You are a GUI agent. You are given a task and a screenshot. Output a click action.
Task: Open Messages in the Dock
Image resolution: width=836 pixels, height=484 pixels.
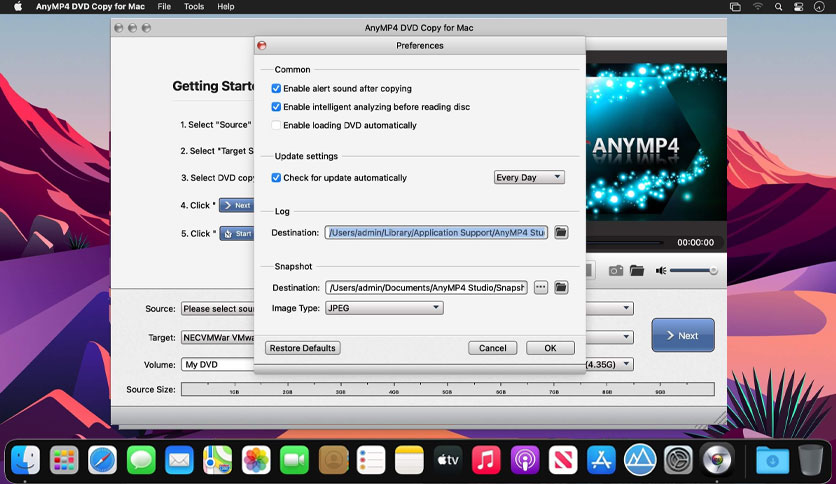coord(141,459)
